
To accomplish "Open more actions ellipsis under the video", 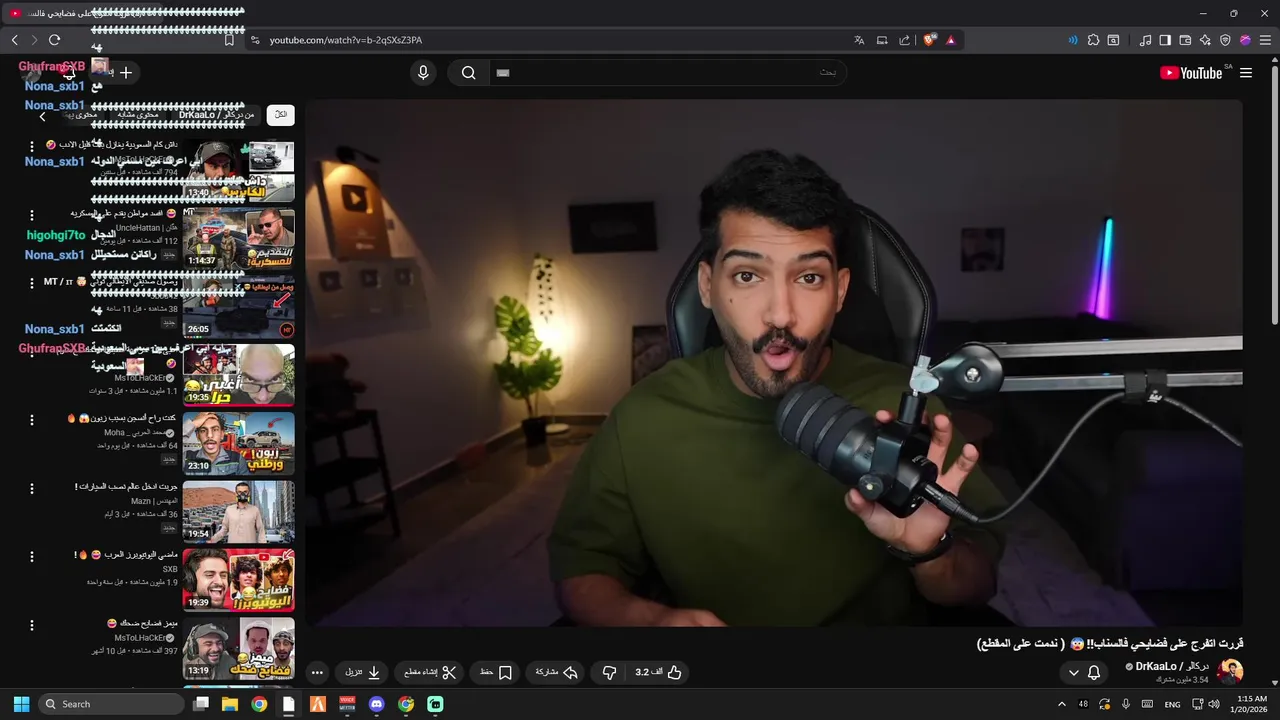I will point(317,673).
